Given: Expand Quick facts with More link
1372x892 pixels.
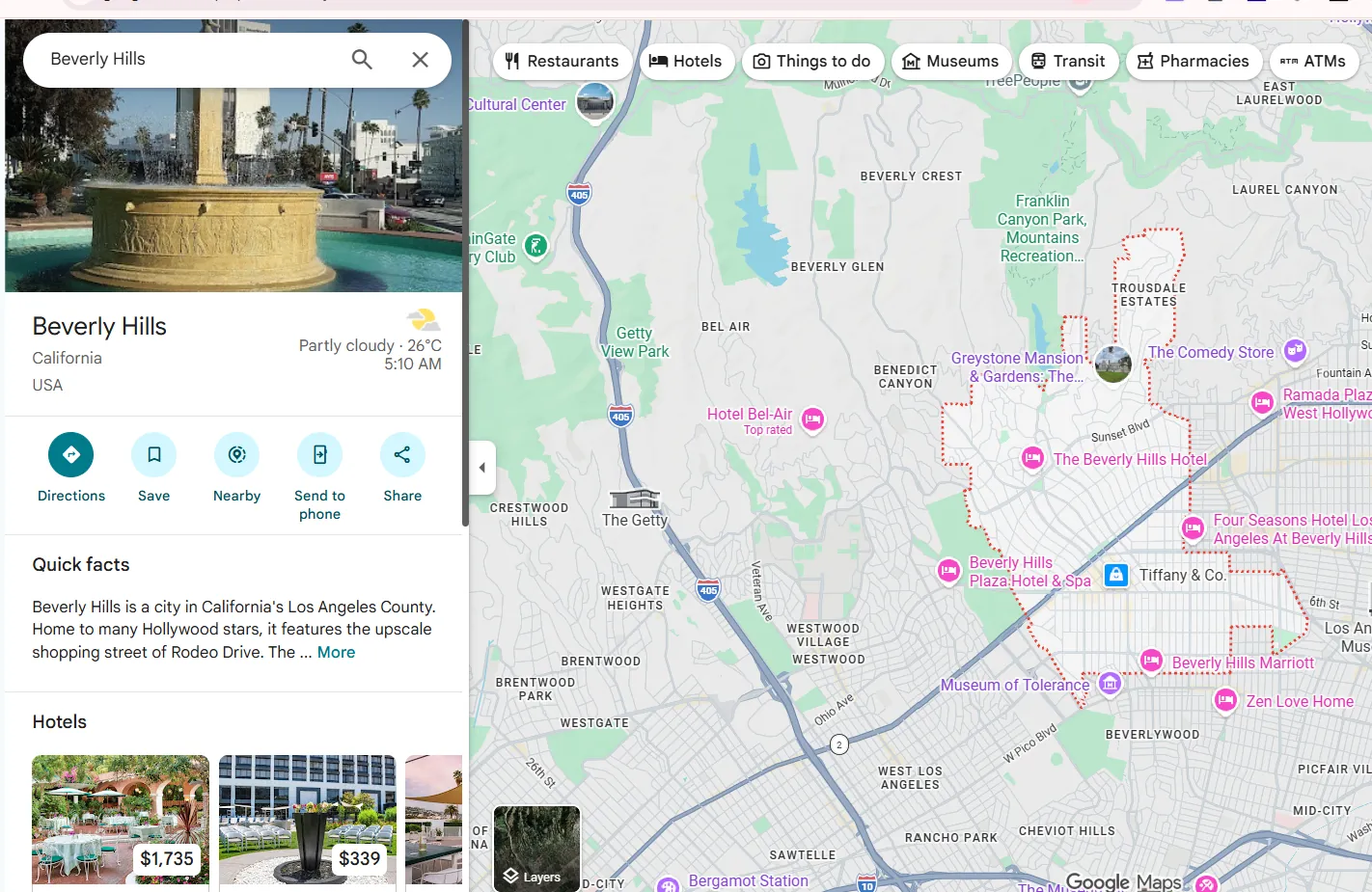Looking at the screenshot, I should click(x=336, y=652).
